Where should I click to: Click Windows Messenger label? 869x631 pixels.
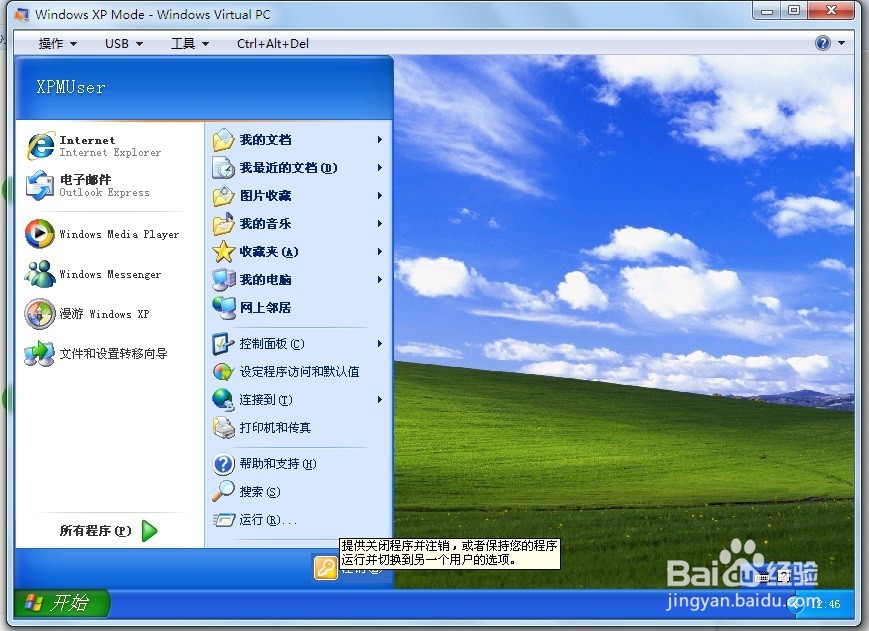click(x=110, y=274)
